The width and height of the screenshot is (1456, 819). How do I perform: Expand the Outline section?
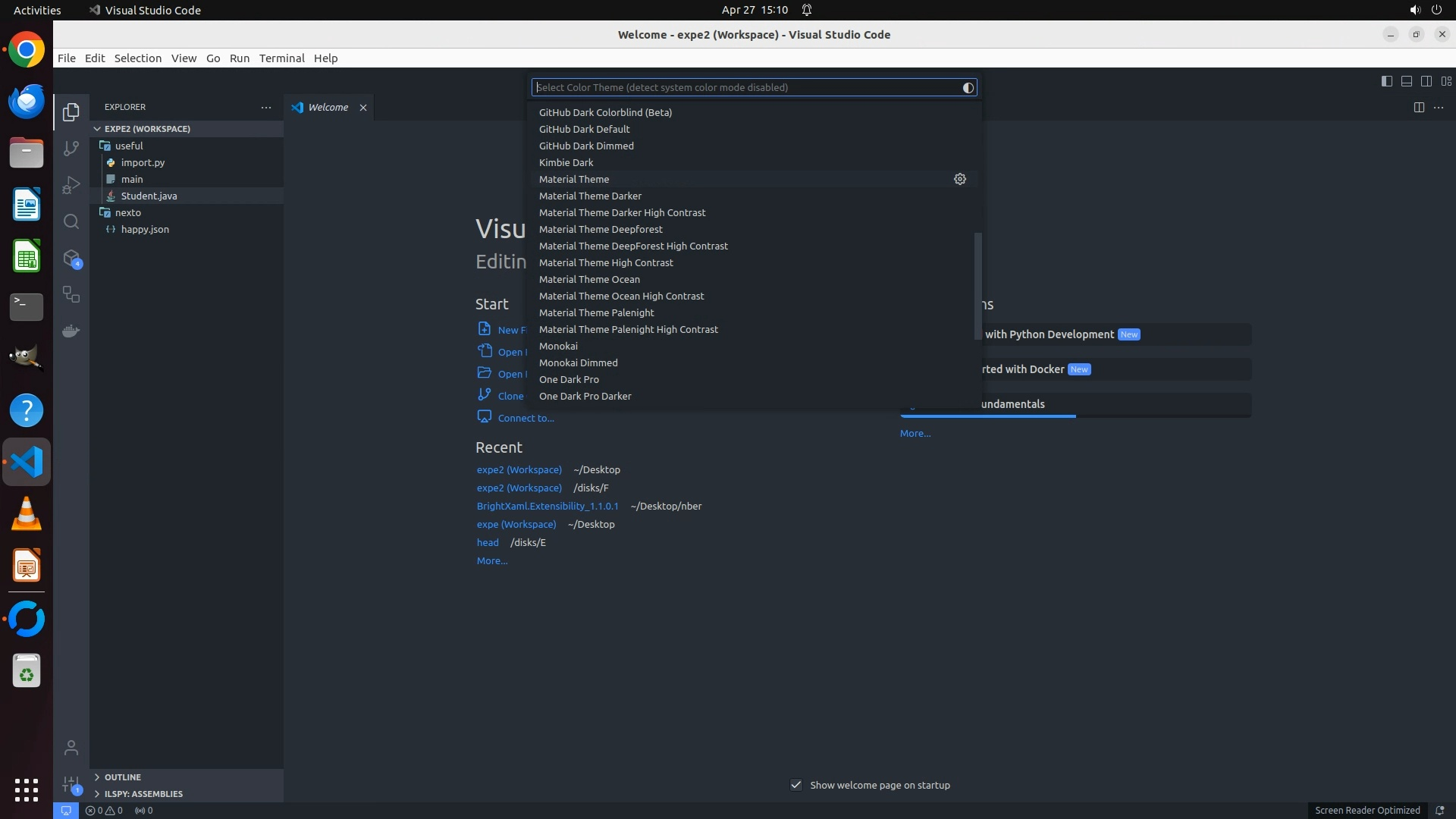click(122, 777)
